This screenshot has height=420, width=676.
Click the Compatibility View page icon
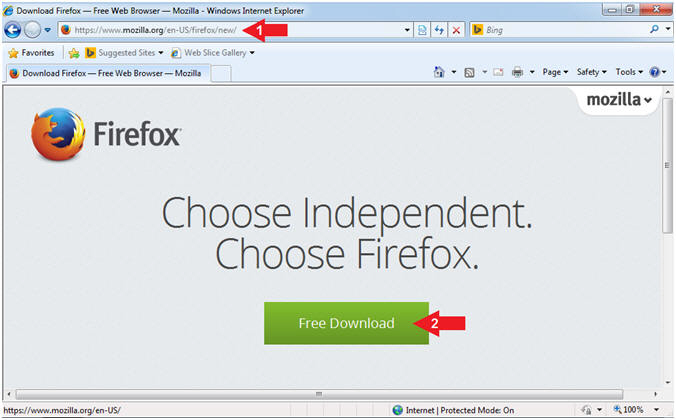coord(422,30)
